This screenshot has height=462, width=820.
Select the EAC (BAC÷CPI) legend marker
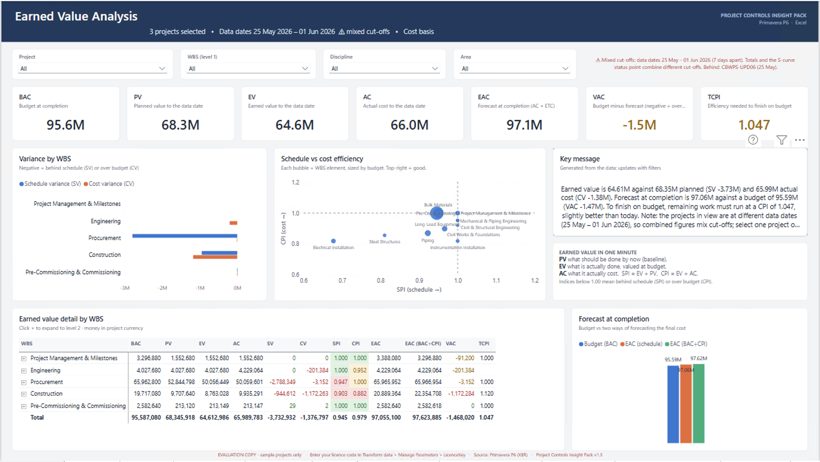[667, 344]
